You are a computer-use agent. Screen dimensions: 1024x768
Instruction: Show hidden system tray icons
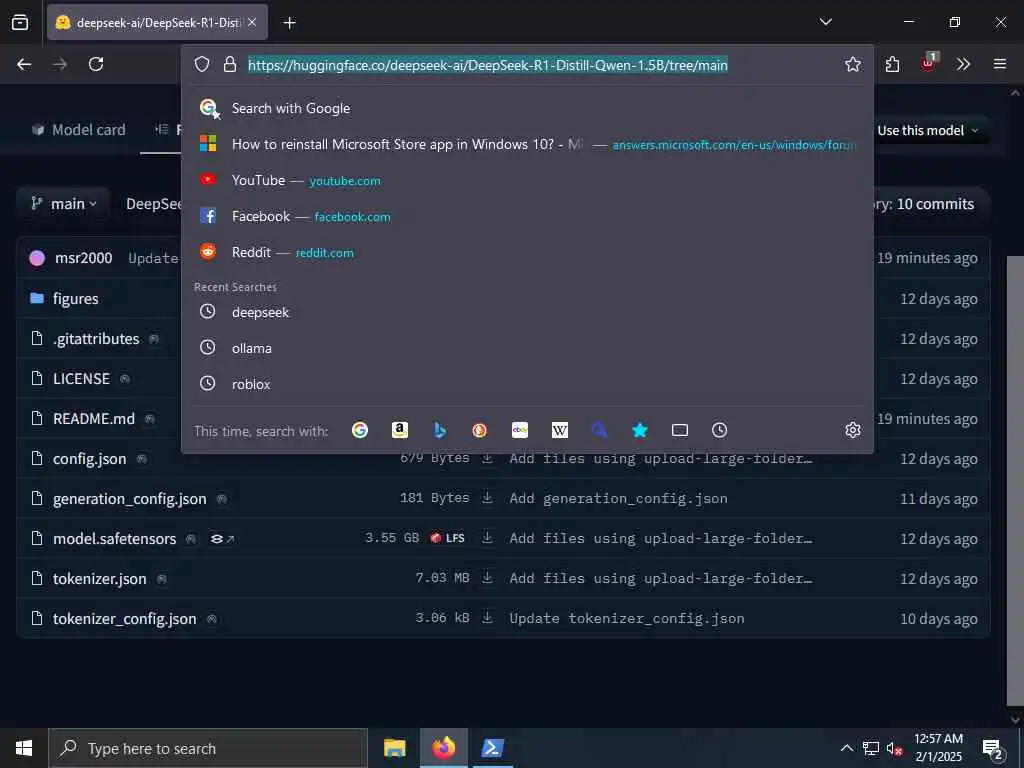(x=846, y=748)
